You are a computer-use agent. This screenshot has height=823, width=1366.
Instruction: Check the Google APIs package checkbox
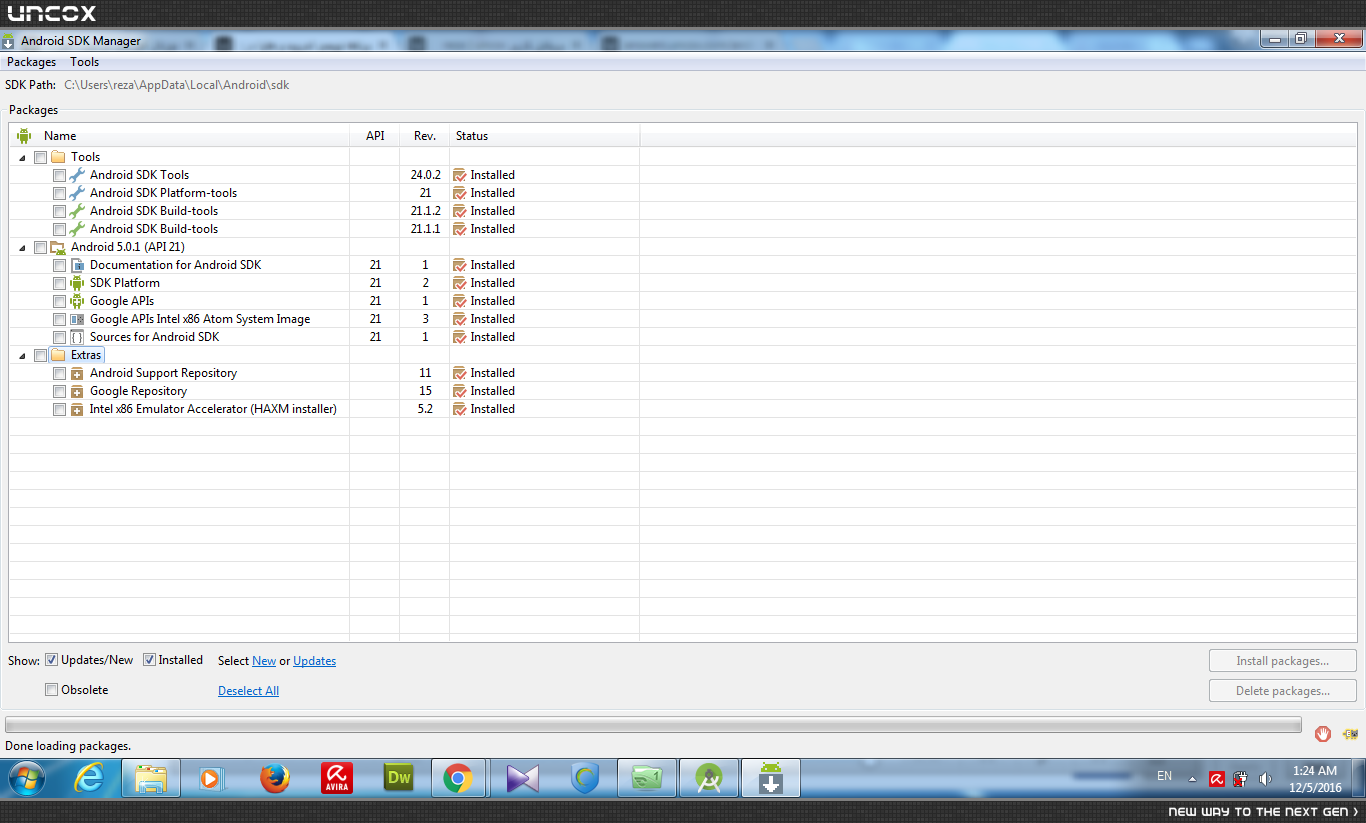click(x=59, y=301)
